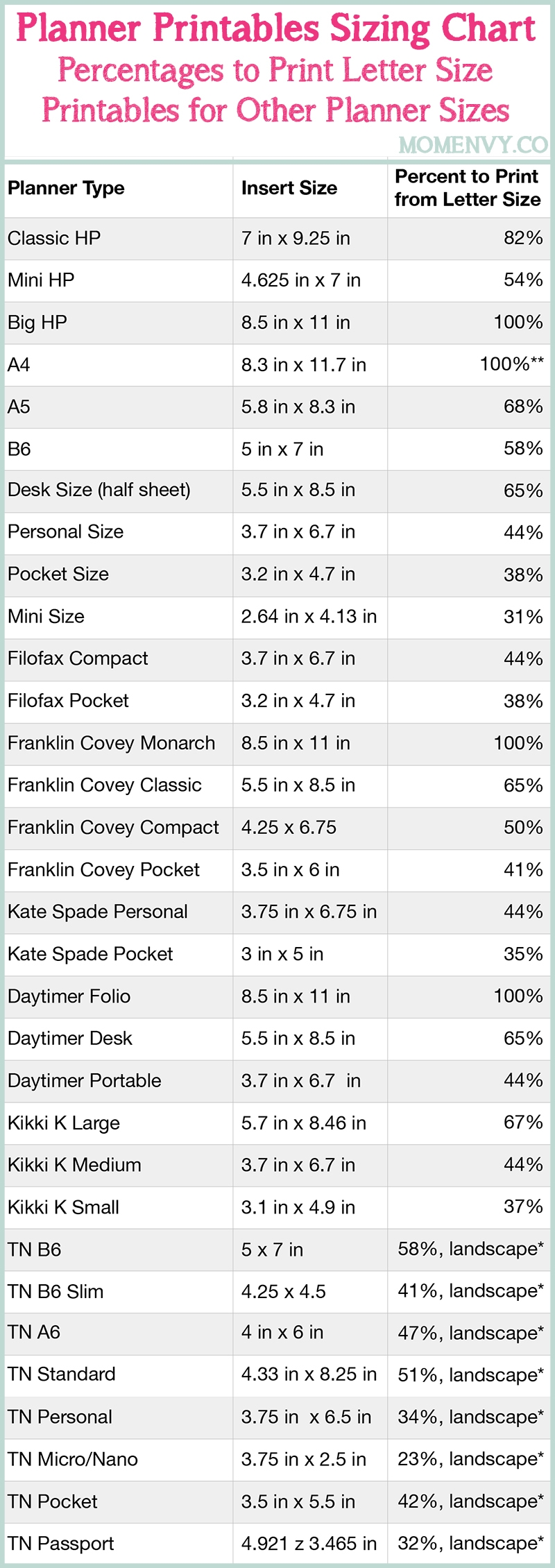
Task: Select the Planner Type column header
Action: tap(67, 188)
